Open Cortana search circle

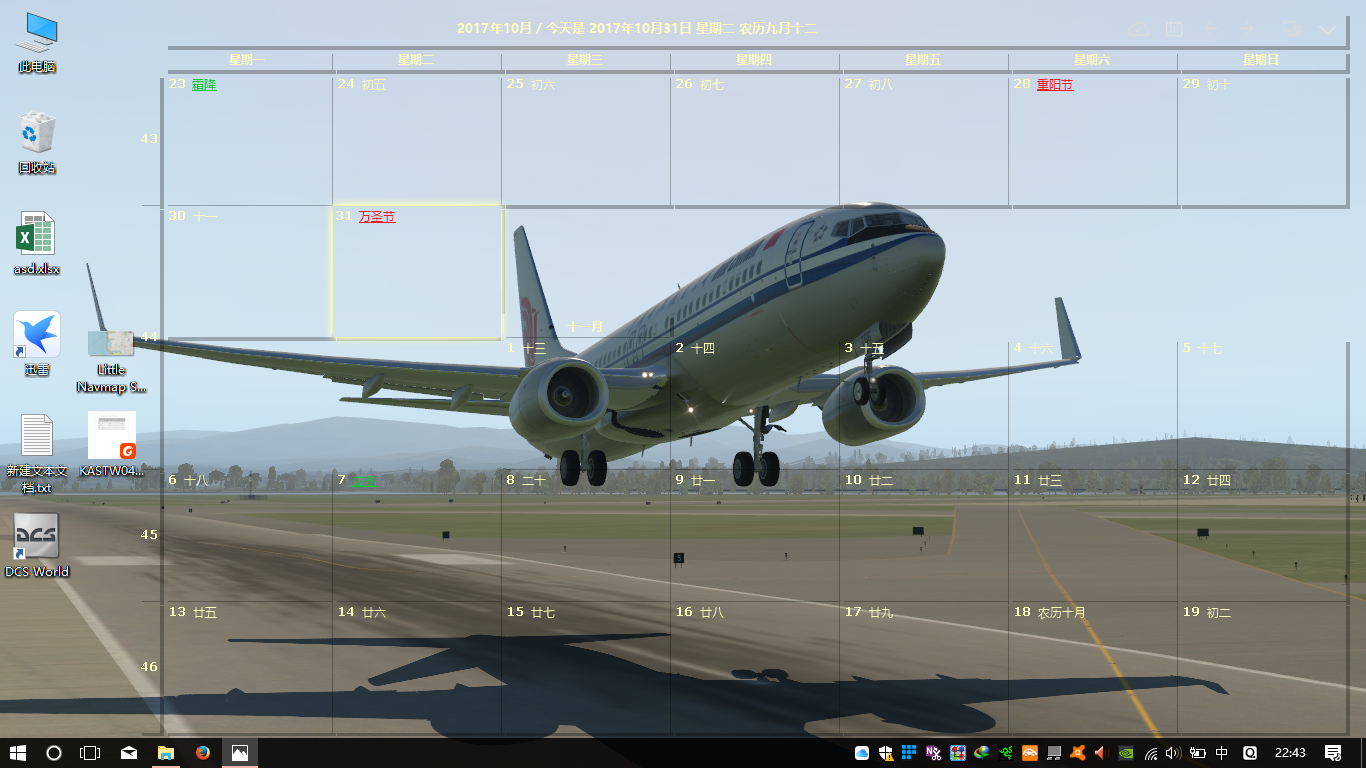[54, 753]
